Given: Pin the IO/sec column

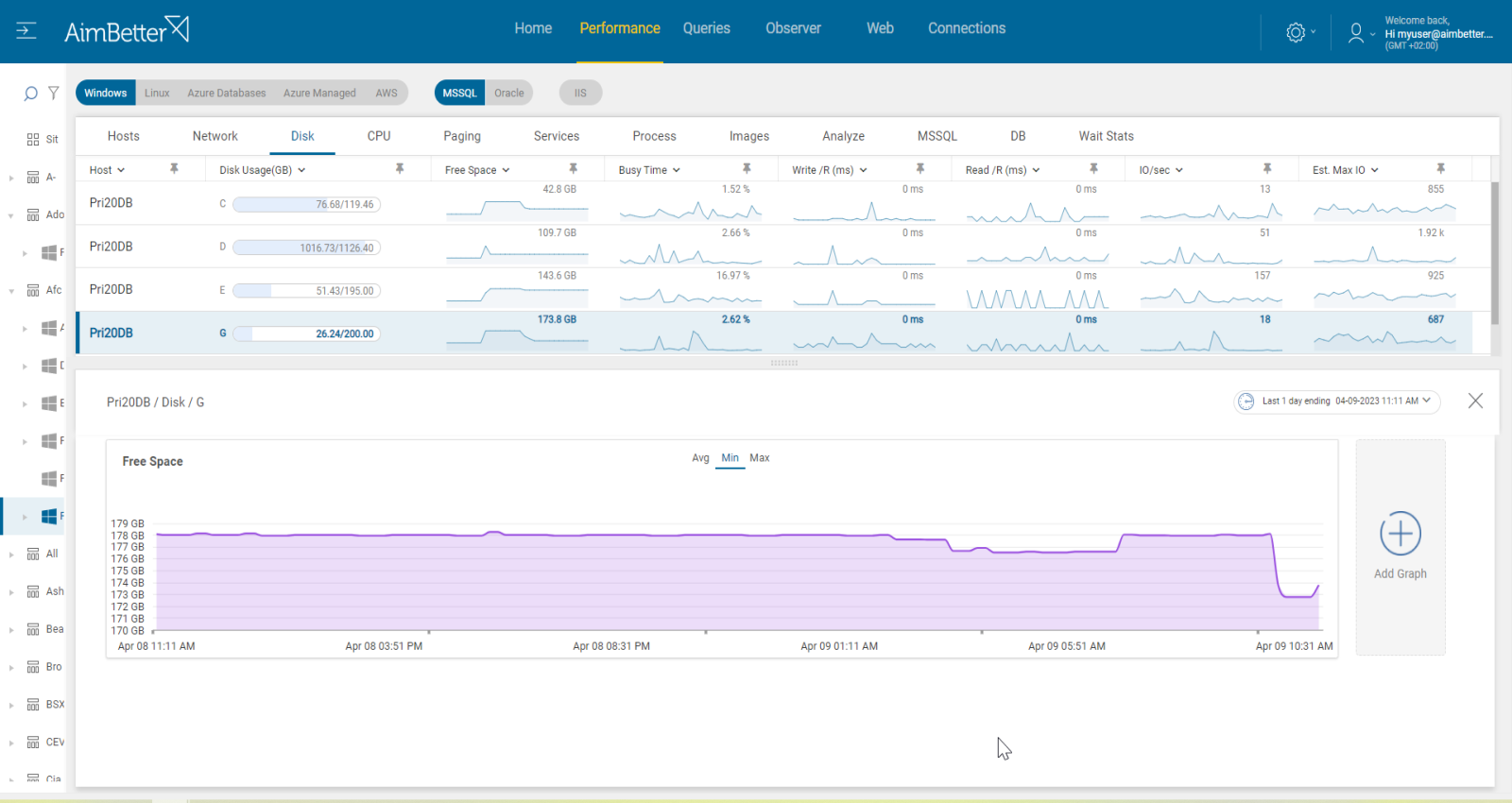Looking at the screenshot, I should pyautogui.click(x=1267, y=168).
